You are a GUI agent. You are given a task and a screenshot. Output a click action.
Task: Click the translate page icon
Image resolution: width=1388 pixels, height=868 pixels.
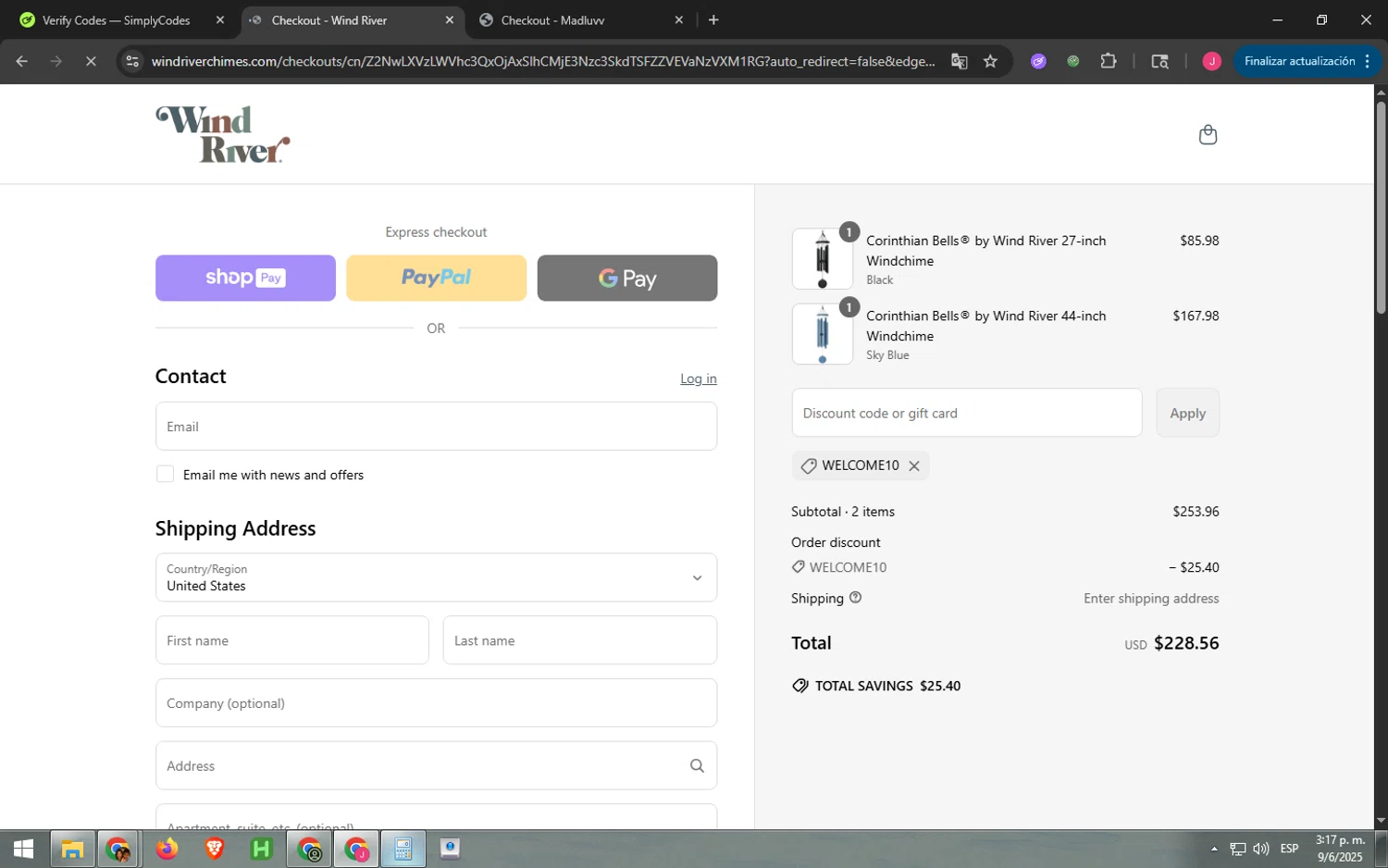coord(960,61)
